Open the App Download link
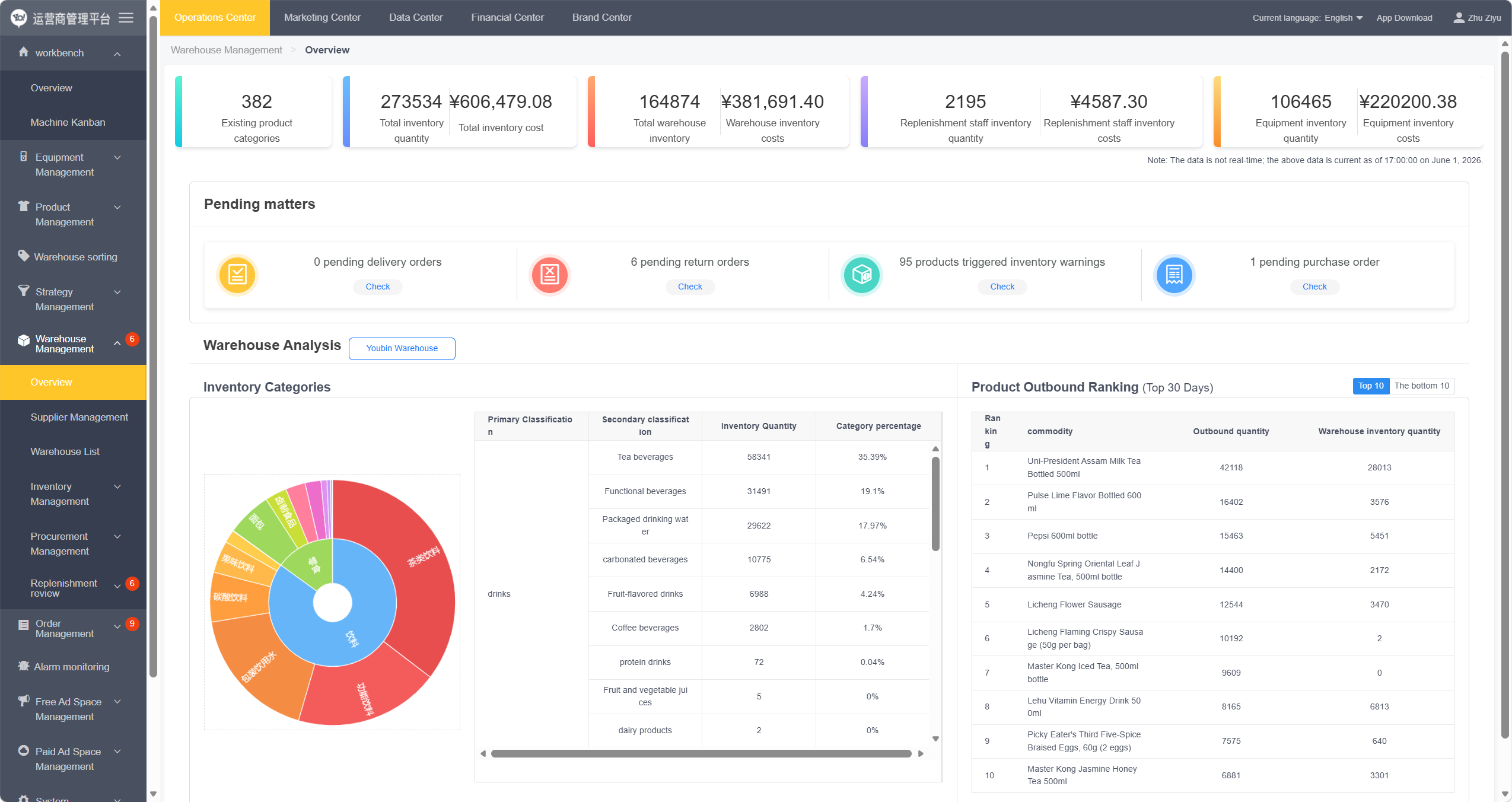Image resolution: width=1512 pixels, height=802 pixels. [x=1404, y=18]
